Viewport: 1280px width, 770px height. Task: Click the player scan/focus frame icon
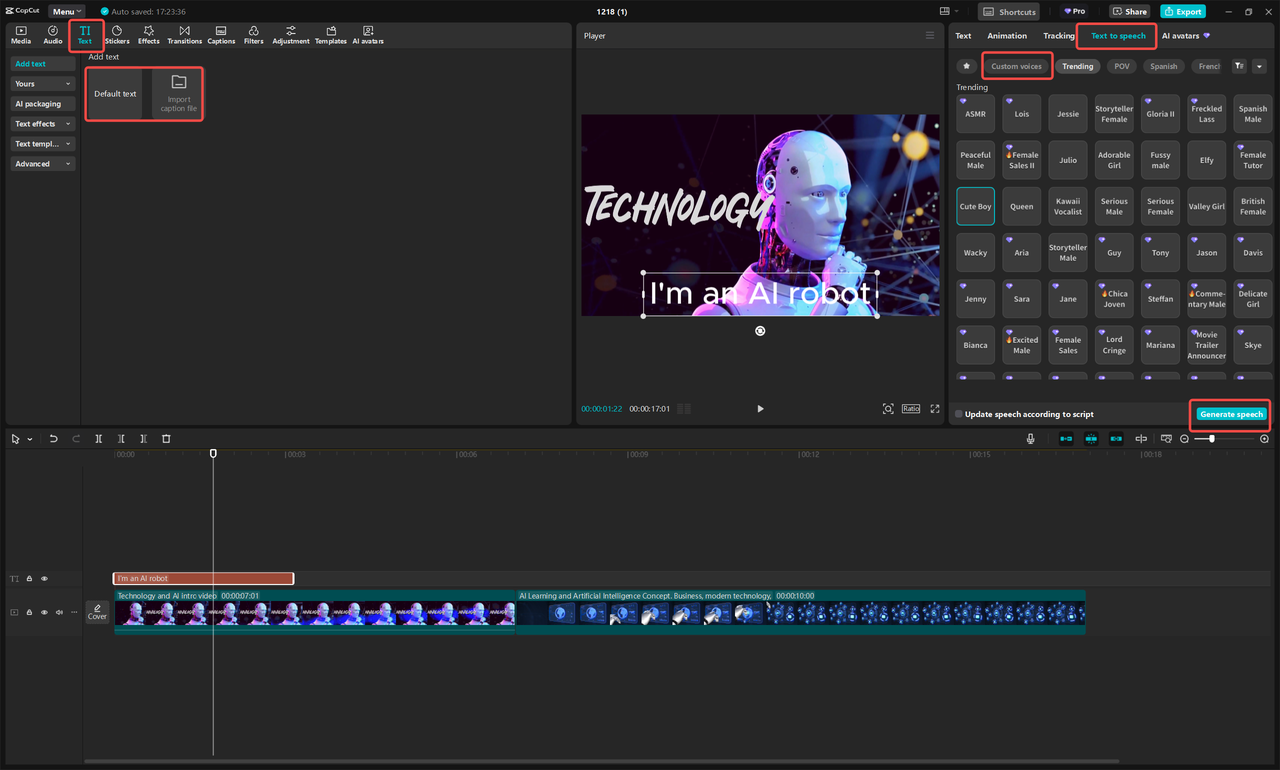(x=888, y=408)
